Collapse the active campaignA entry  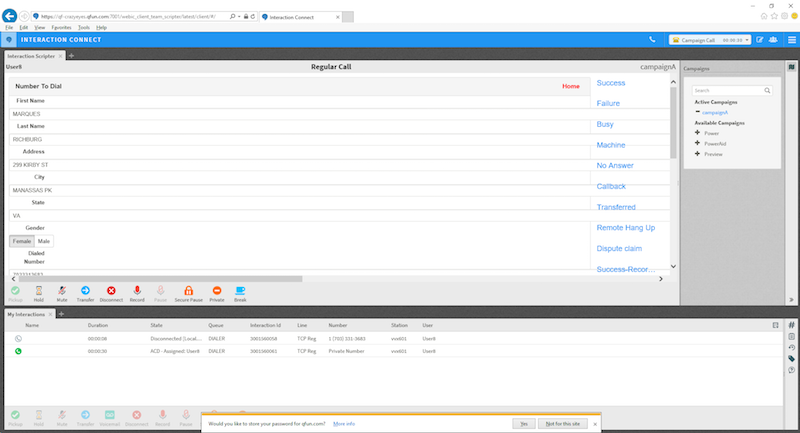click(x=697, y=112)
